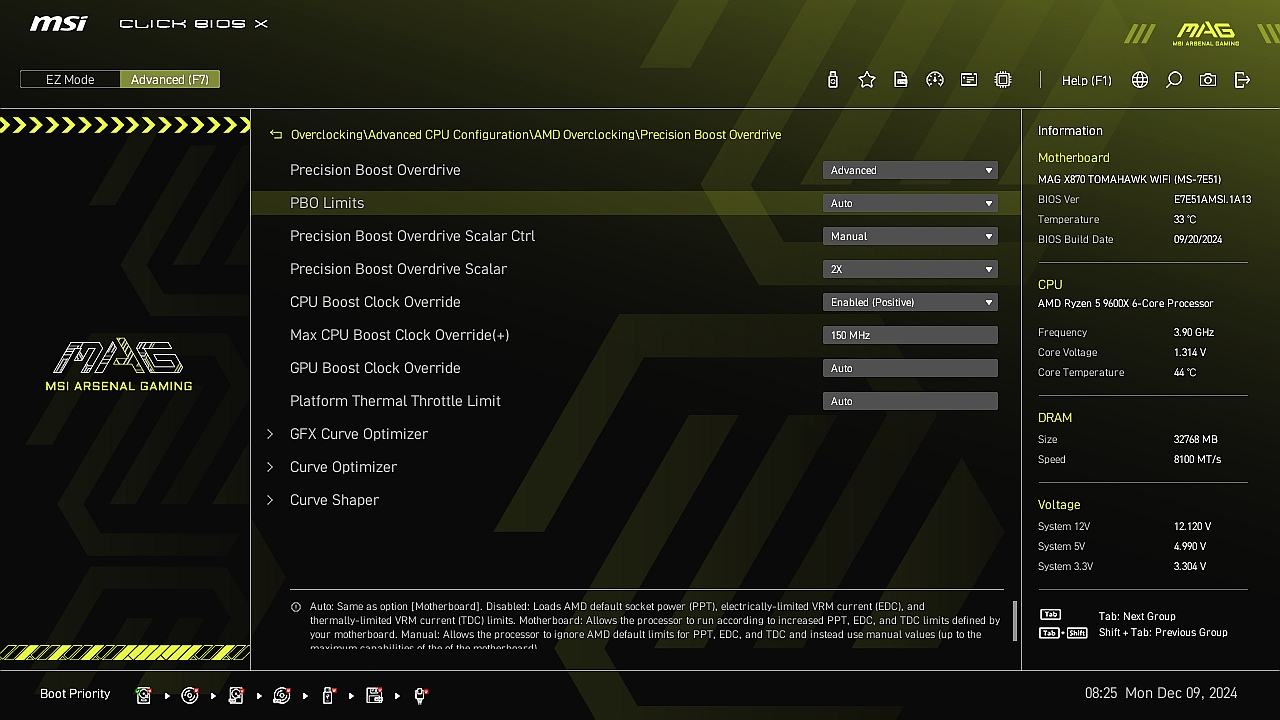The width and height of the screenshot is (1280, 720).
Task: Click Tab: Next Group hint
Action: point(1137,616)
